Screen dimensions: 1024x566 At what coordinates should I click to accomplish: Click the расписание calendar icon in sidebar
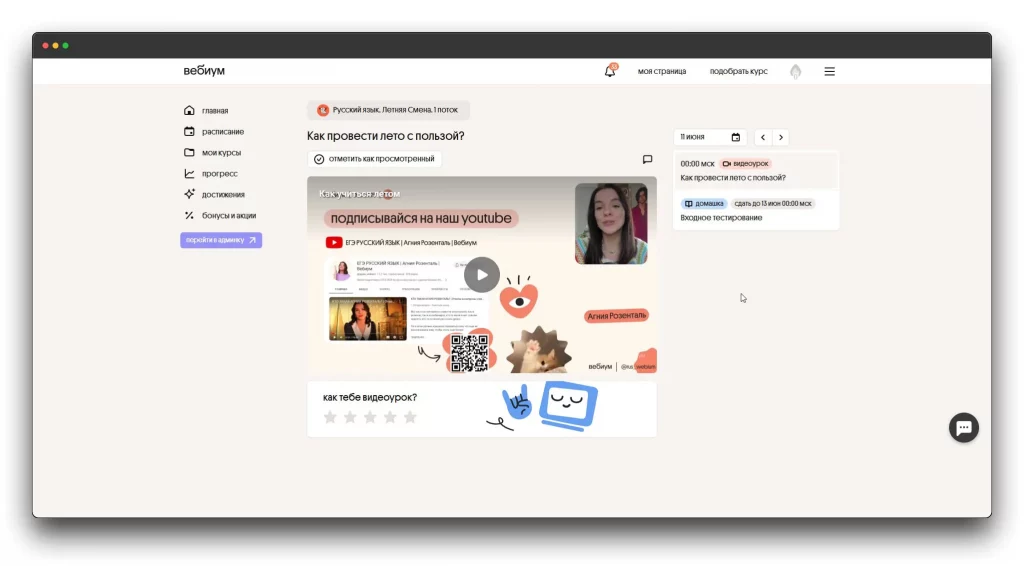(189, 131)
